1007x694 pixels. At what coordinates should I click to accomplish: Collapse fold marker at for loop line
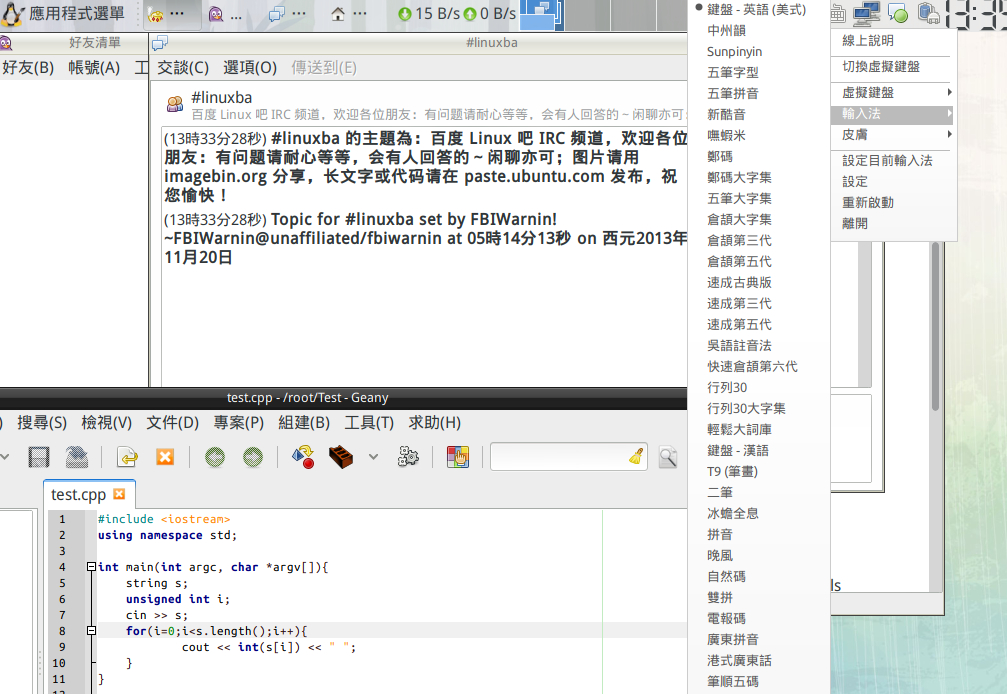pos(91,631)
